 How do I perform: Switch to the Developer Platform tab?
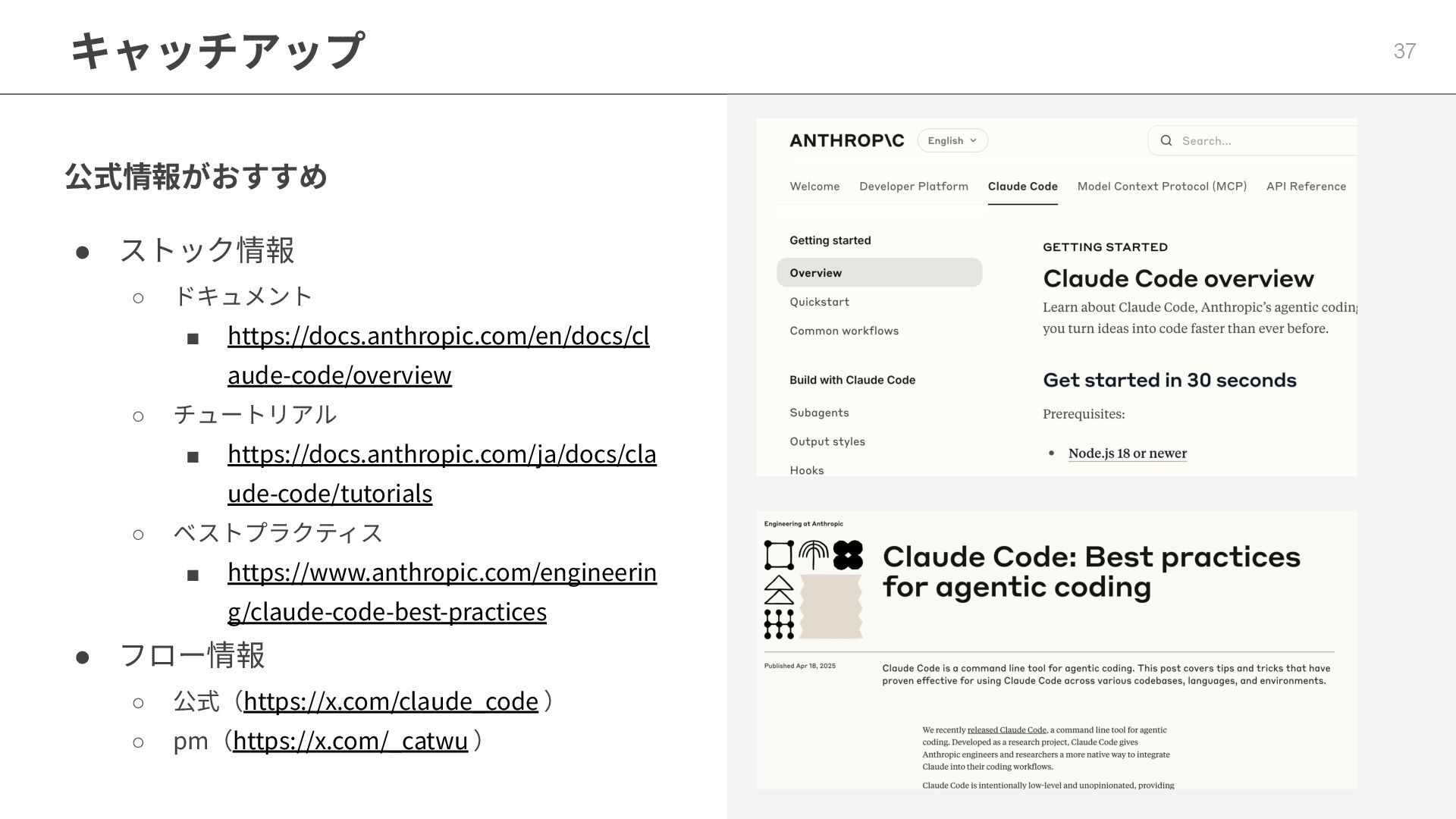pos(914,187)
